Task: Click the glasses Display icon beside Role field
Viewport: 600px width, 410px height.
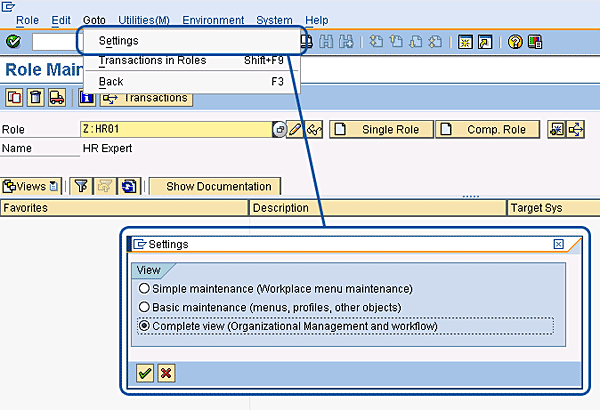Action: [314, 129]
